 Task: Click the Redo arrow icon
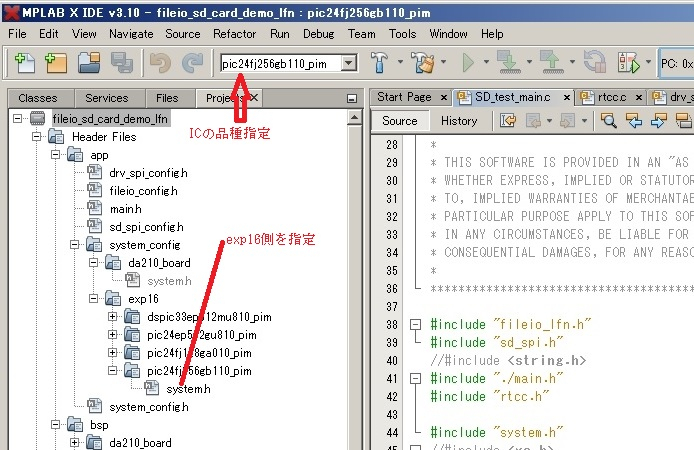[193, 63]
